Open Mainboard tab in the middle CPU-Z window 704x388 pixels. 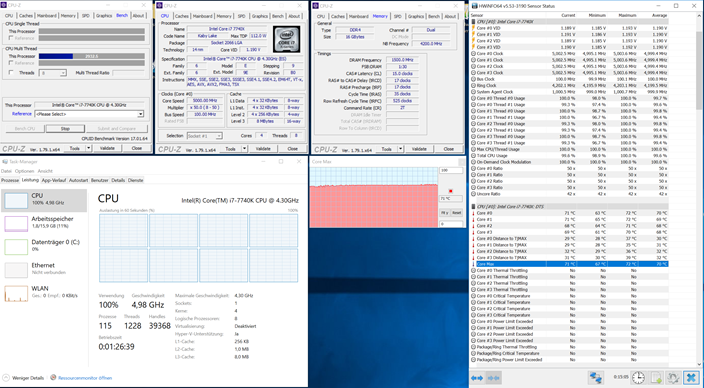click(x=202, y=16)
